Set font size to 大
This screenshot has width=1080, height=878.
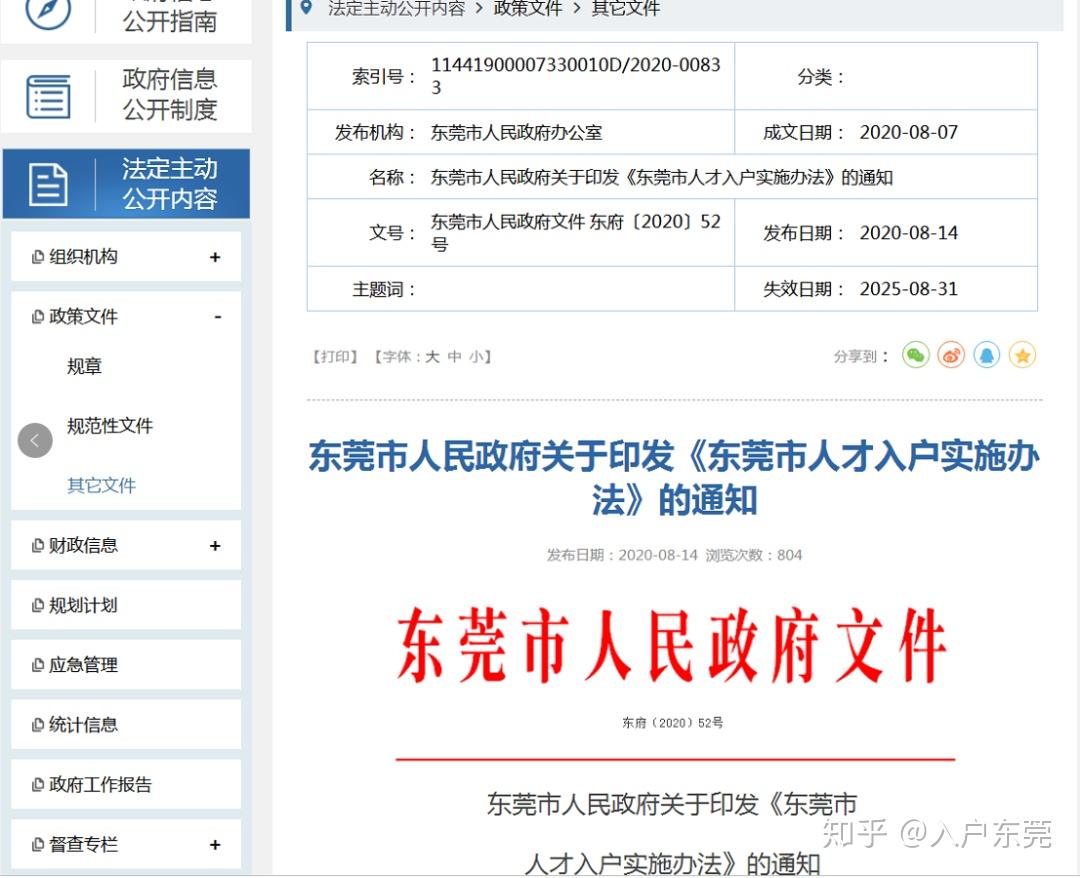pyautogui.click(x=432, y=357)
